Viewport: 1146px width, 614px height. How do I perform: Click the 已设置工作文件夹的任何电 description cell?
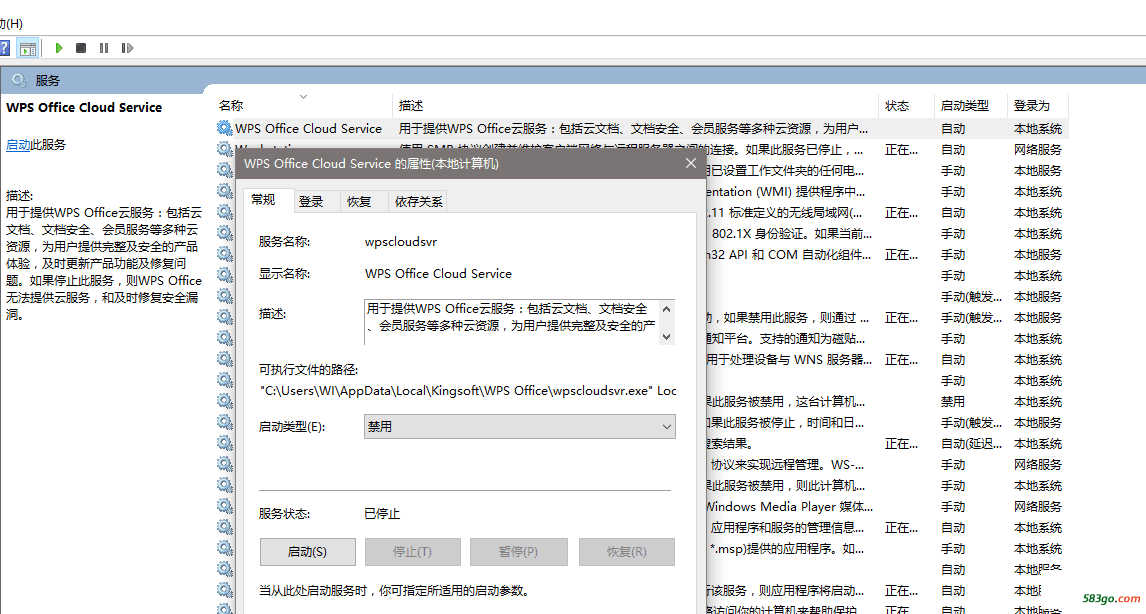[785, 171]
